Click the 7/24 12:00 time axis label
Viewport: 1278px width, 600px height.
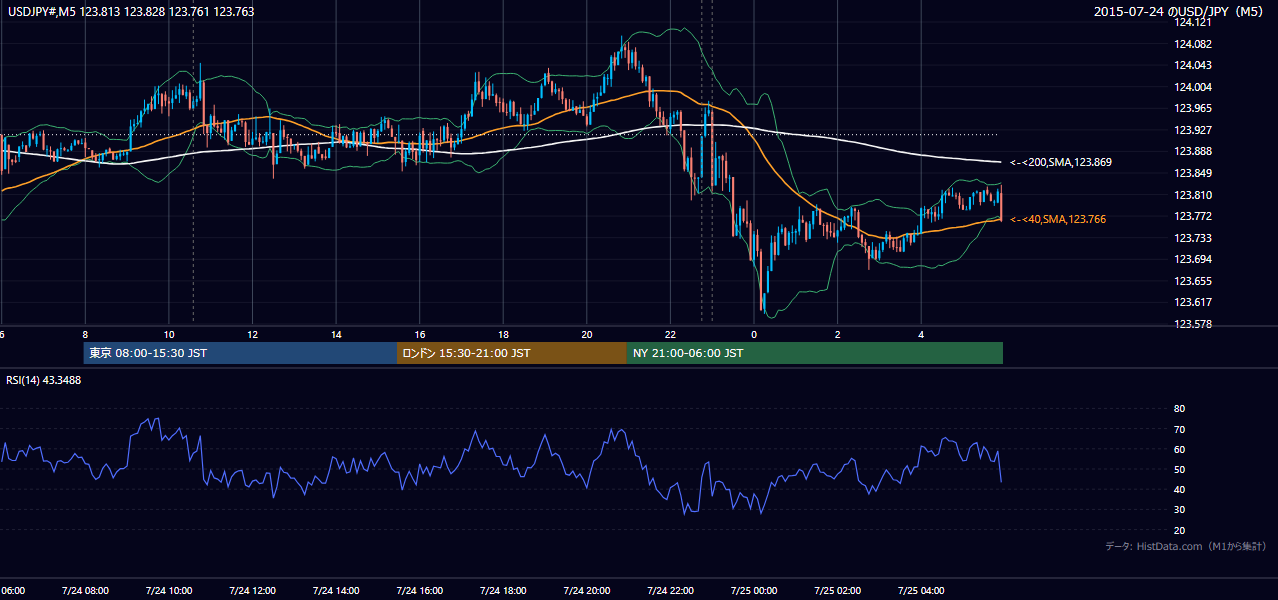tap(252, 591)
